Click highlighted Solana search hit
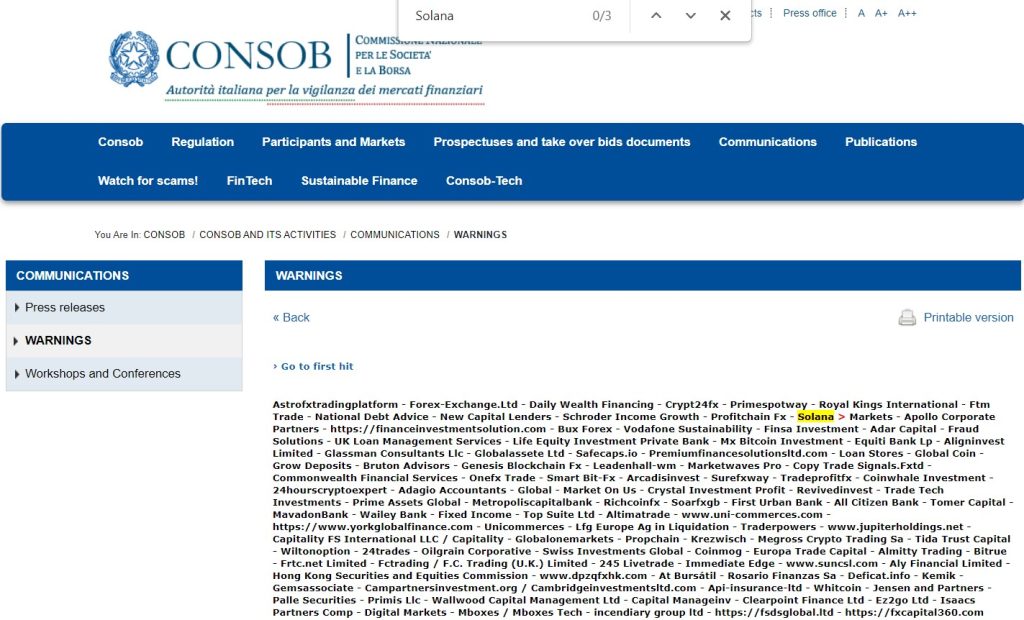Screen dimensions: 1024x620 [x=816, y=417]
